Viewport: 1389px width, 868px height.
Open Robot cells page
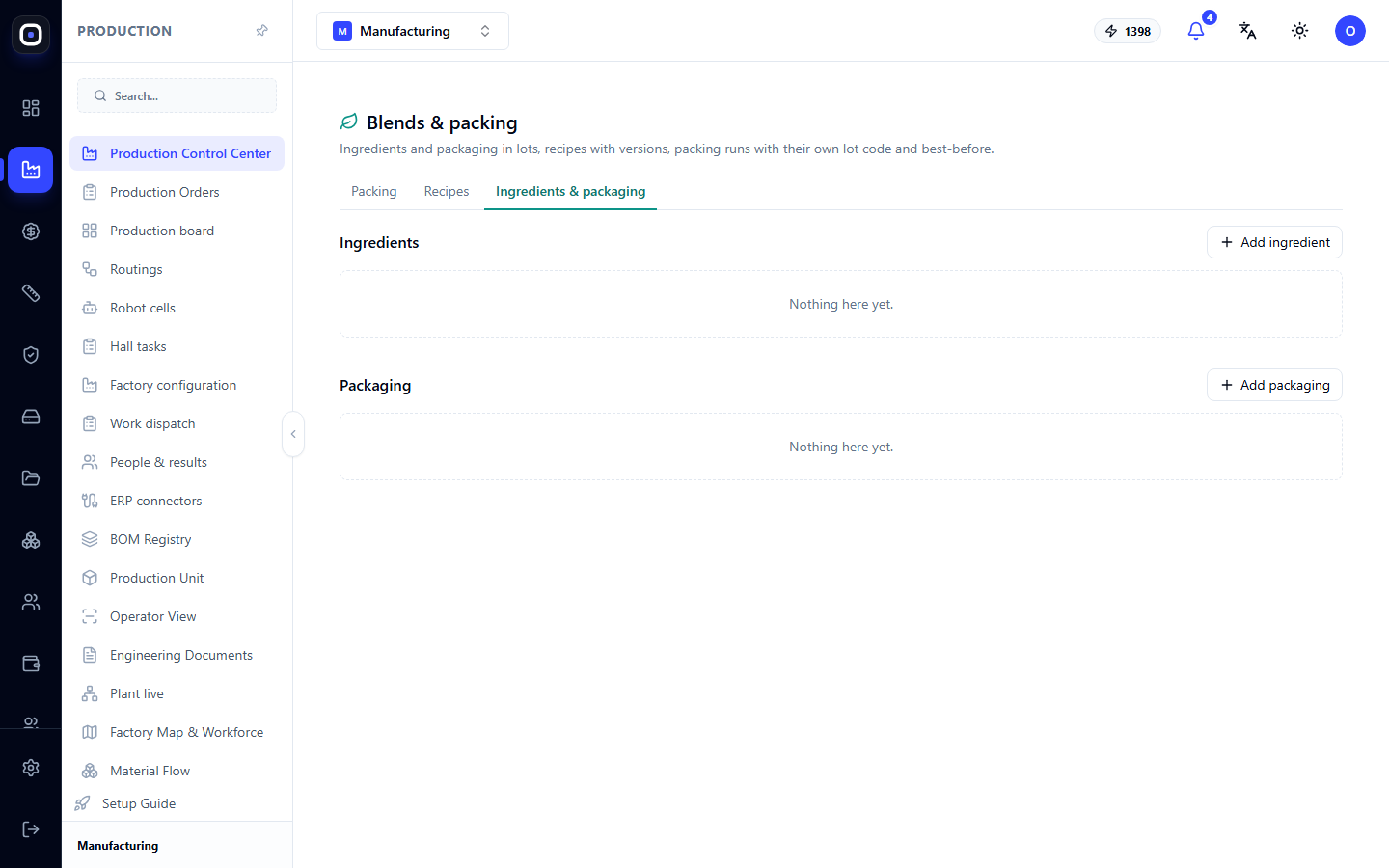pyautogui.click(x=177, y=308)
